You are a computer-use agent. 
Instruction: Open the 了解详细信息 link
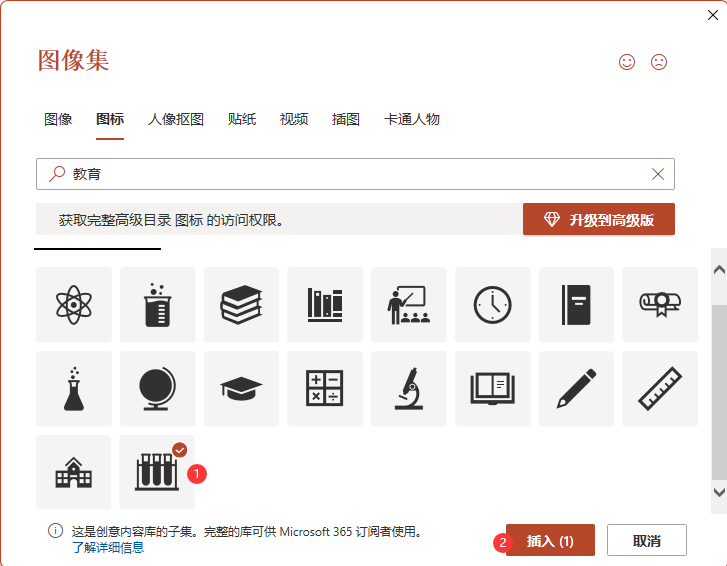(108, 547)
